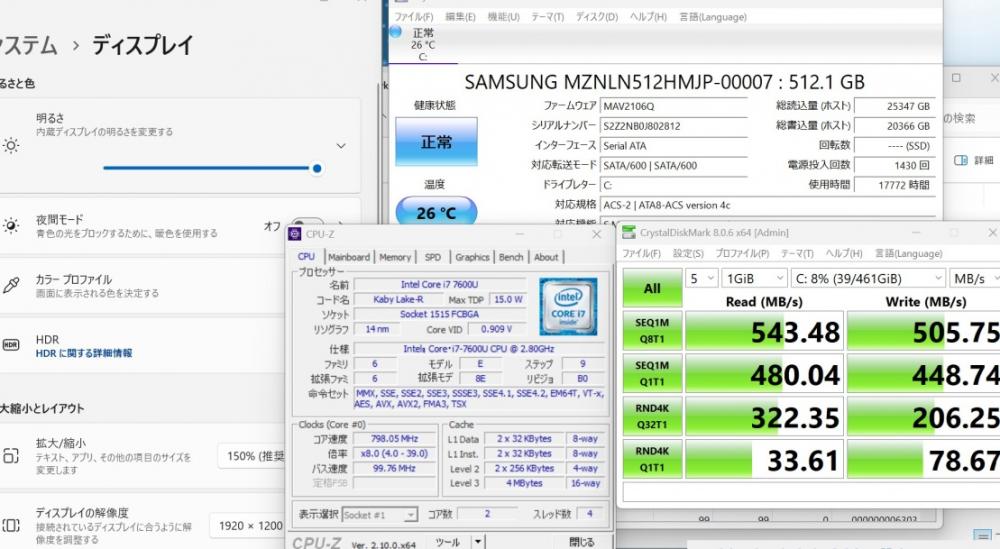Open ディスク(D) menu in CrystalDiskInfo
The height and width of the screenshot is (549, 1000).
click(597, 17)
